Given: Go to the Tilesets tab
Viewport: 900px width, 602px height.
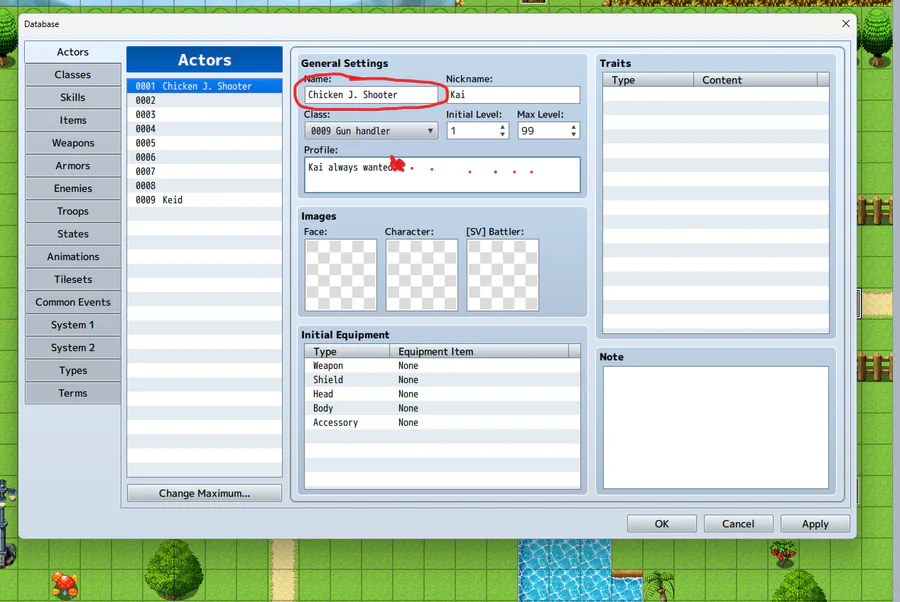Looking at the screenshot, I should [73, 279].
